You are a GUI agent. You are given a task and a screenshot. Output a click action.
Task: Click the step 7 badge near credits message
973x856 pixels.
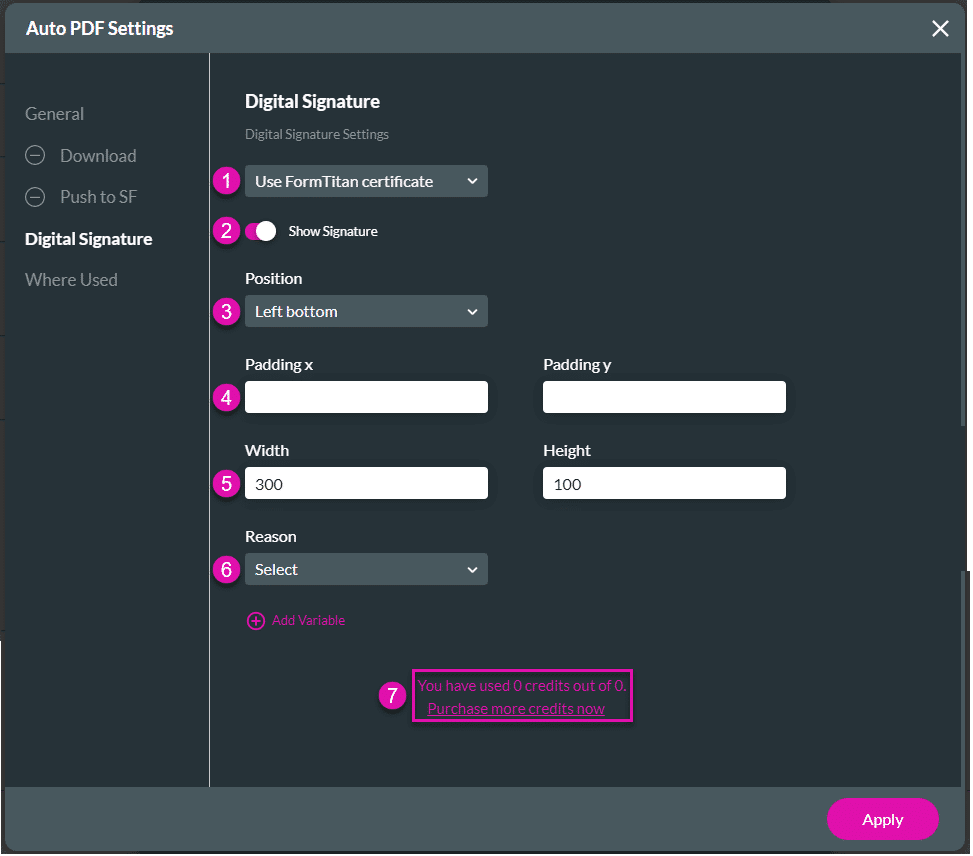tap(391, 695)
